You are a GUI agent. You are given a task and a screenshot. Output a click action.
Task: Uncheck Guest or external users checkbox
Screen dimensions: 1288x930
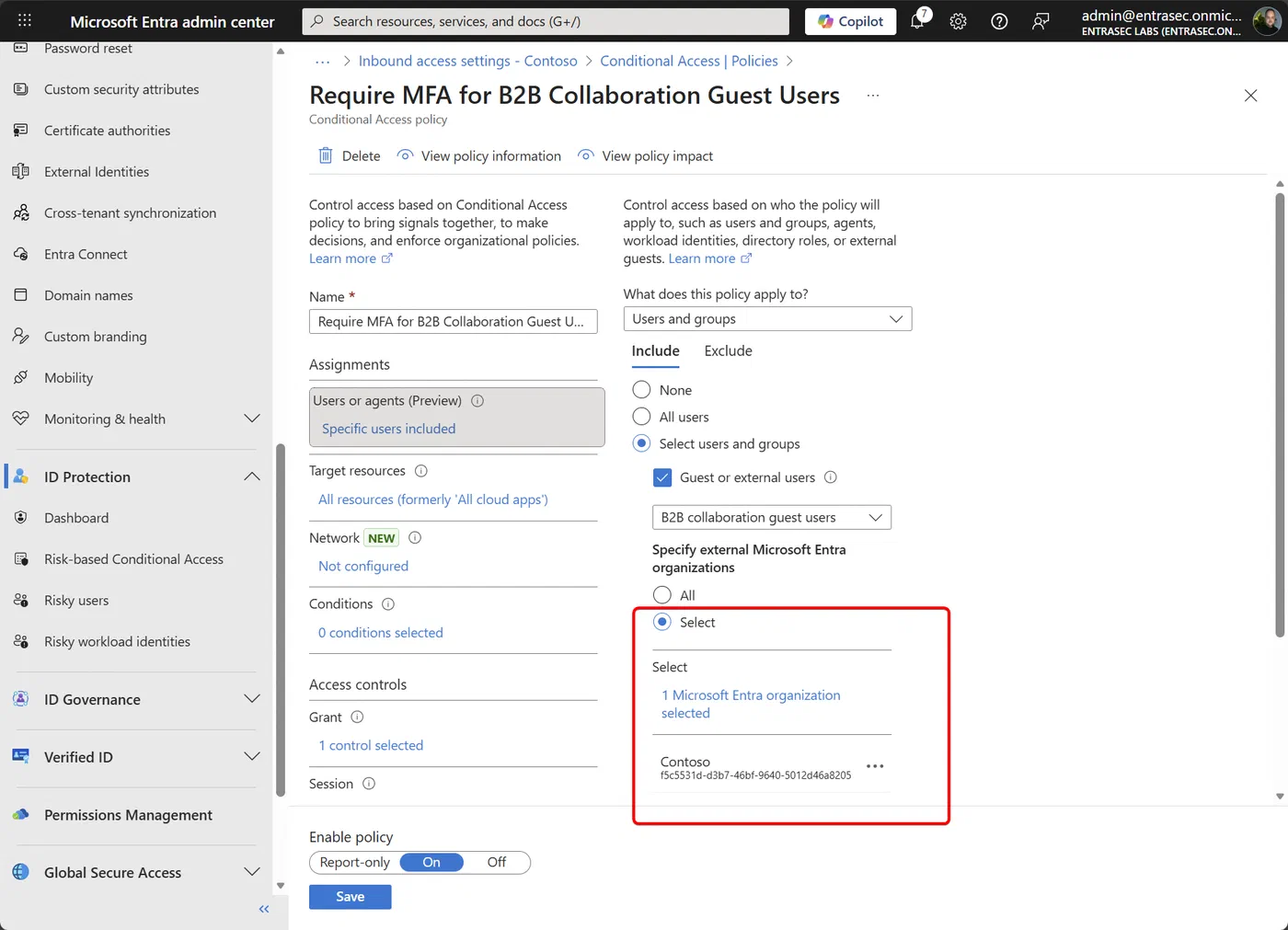point(662,477)
